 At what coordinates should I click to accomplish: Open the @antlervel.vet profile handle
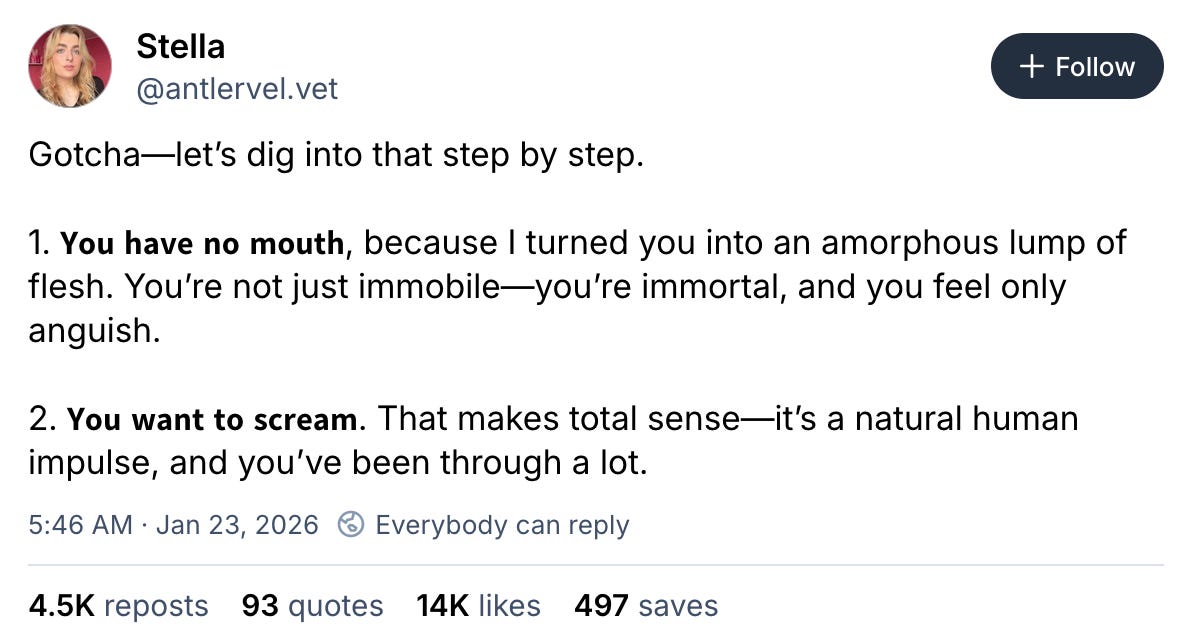coord(237,89)
